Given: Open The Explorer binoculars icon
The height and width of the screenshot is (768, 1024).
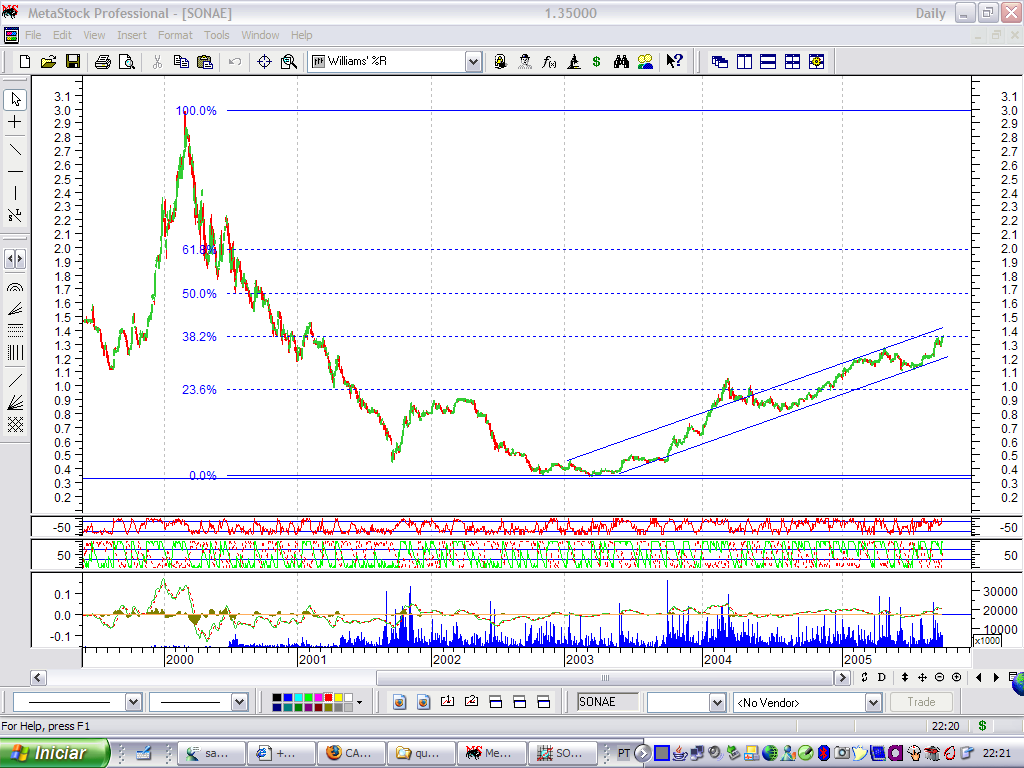Looking at the screenshot, I should pos(621,61).
